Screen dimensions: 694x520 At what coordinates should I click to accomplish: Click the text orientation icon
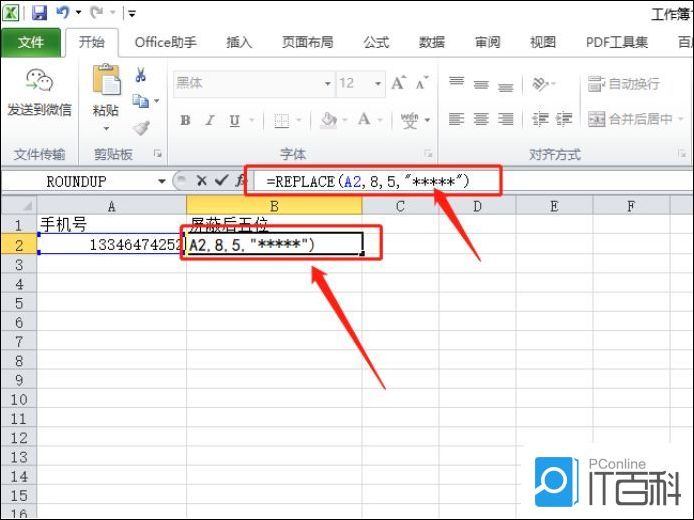tap(540, 83)
